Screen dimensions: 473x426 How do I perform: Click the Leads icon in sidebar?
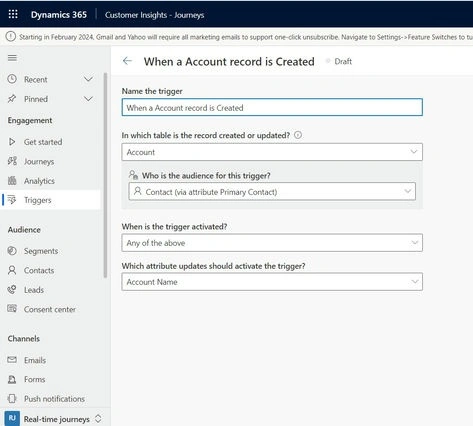tap(12, 290)
